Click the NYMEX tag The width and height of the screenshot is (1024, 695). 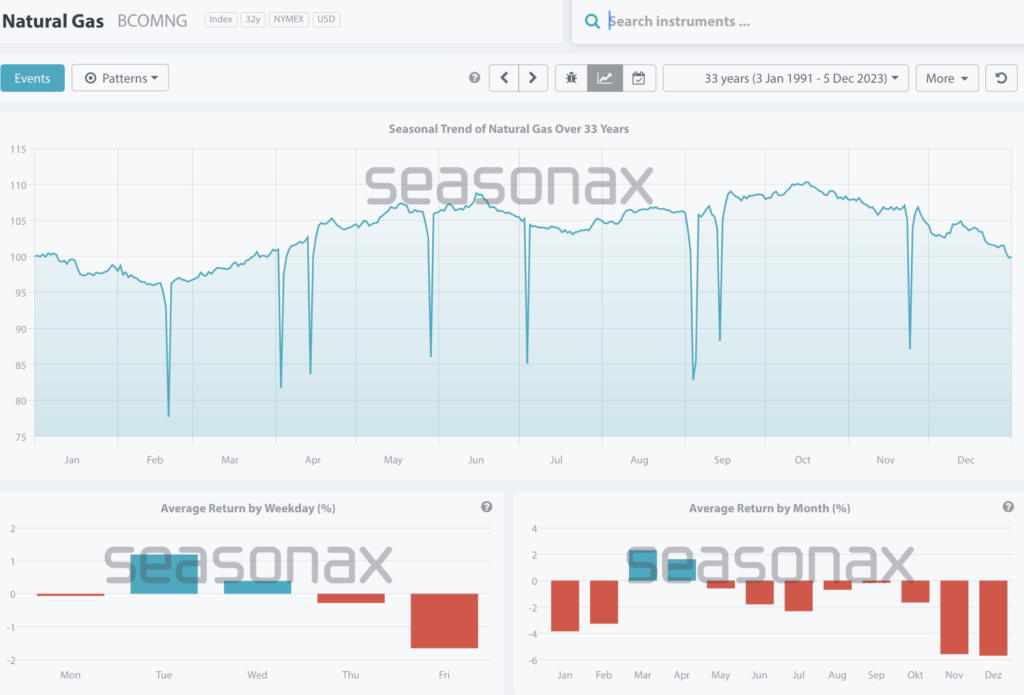pyautogui.click(x=289, y=20)
